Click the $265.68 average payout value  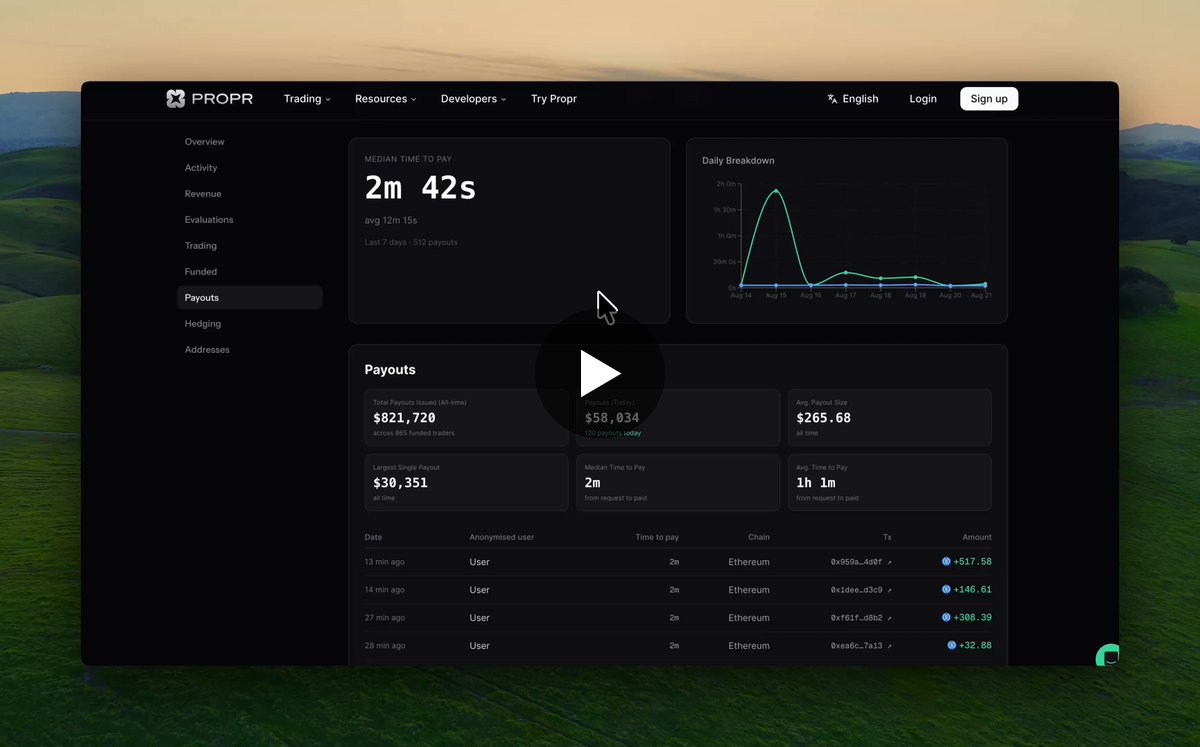823,418
